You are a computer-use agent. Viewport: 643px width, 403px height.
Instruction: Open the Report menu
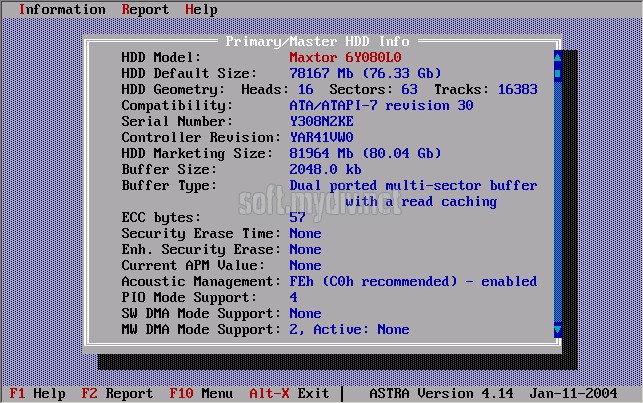(145, 9)
